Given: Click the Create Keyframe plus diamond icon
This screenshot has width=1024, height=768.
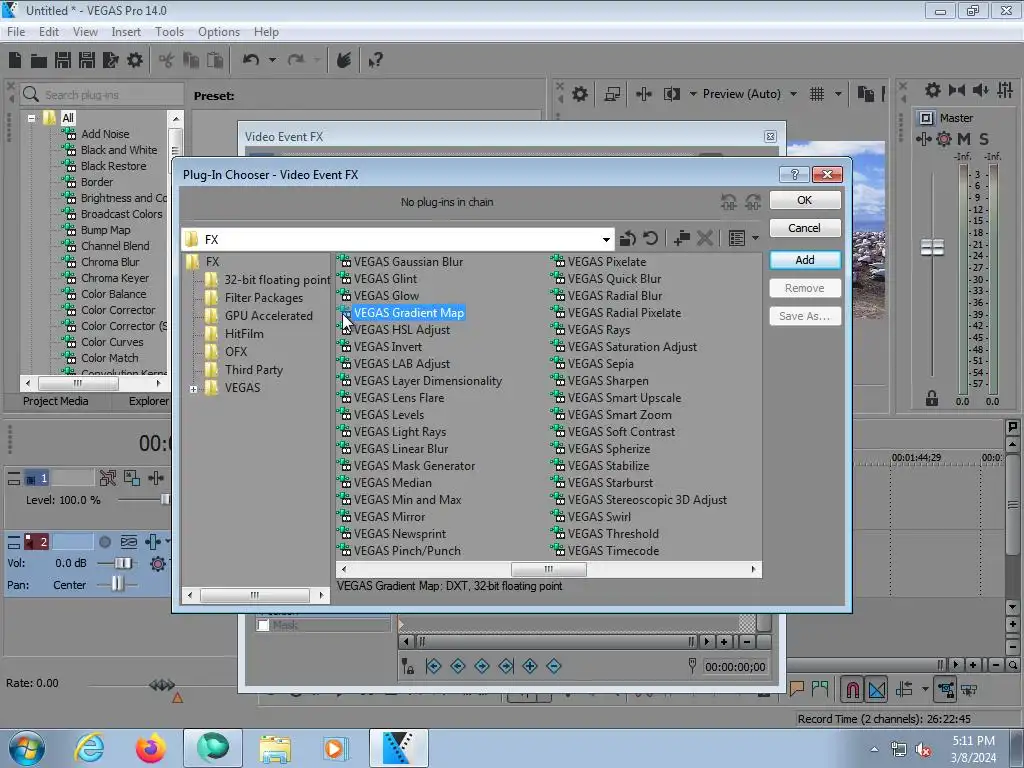Looking at the screenshot, I should [530, 666].
